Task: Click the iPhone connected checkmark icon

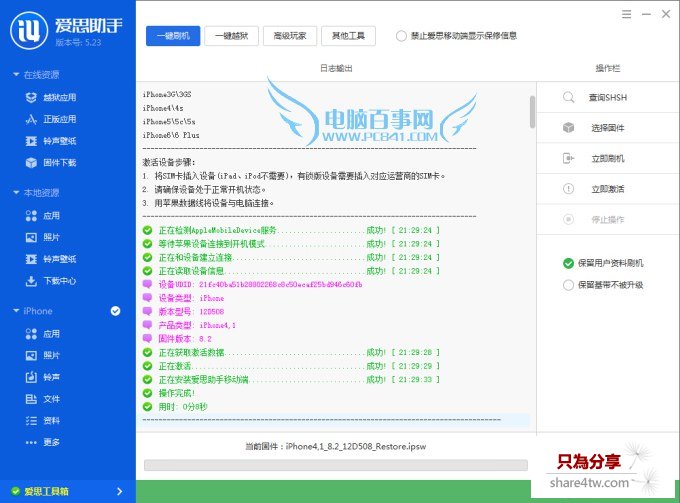Action: [115, 311]
